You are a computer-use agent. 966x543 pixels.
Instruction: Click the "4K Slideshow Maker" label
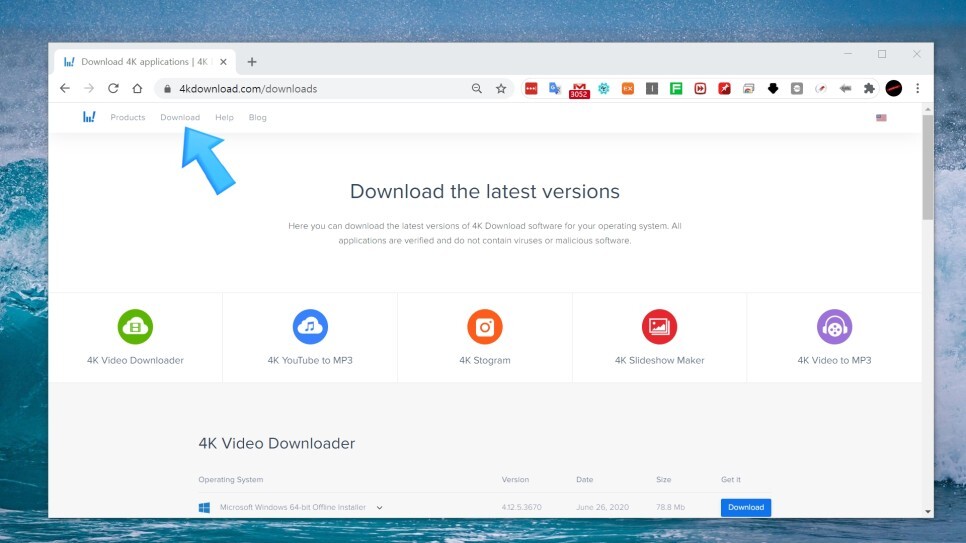coord(659,360)
